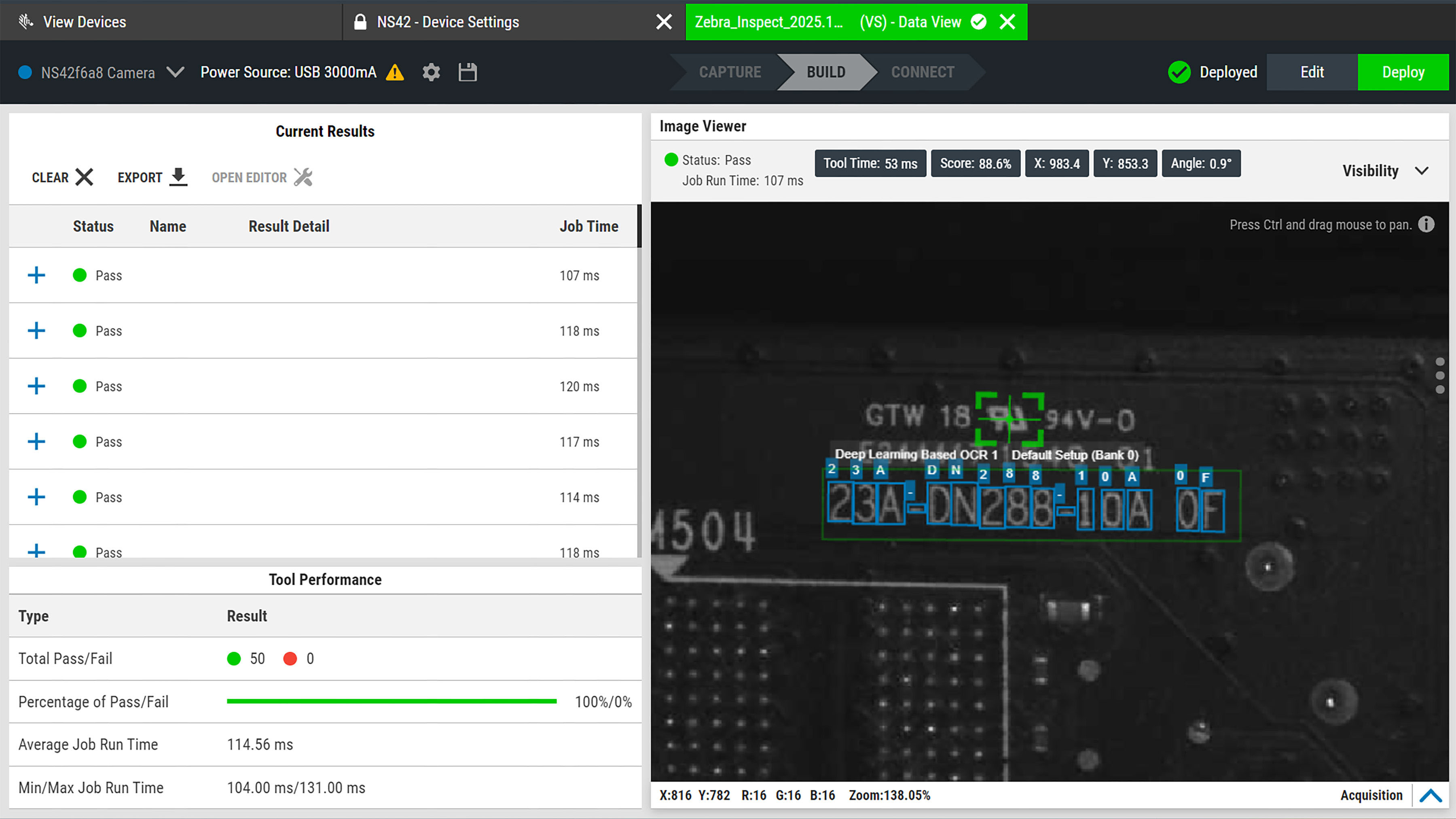Click the Deployed status checkmark
This screenshot has width=1456, height=819.
[x=1179, y=72]
